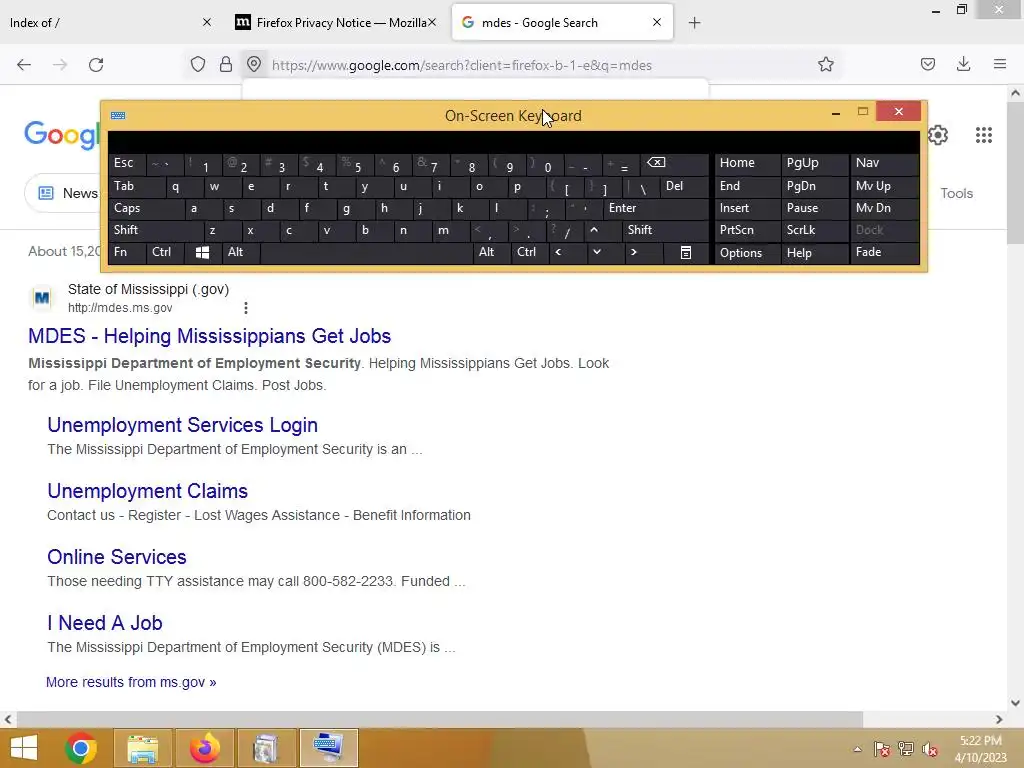The height and width of the screenshot is (768, 1024).
Task: Click the vertical page scrollbar thumb
Action: click(x=1015, y=173)
